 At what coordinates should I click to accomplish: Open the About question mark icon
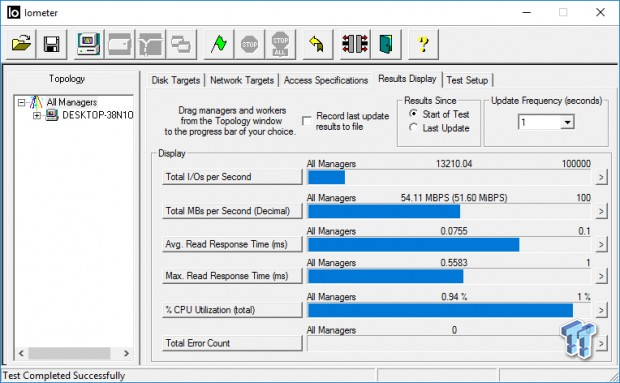[423, 44]
